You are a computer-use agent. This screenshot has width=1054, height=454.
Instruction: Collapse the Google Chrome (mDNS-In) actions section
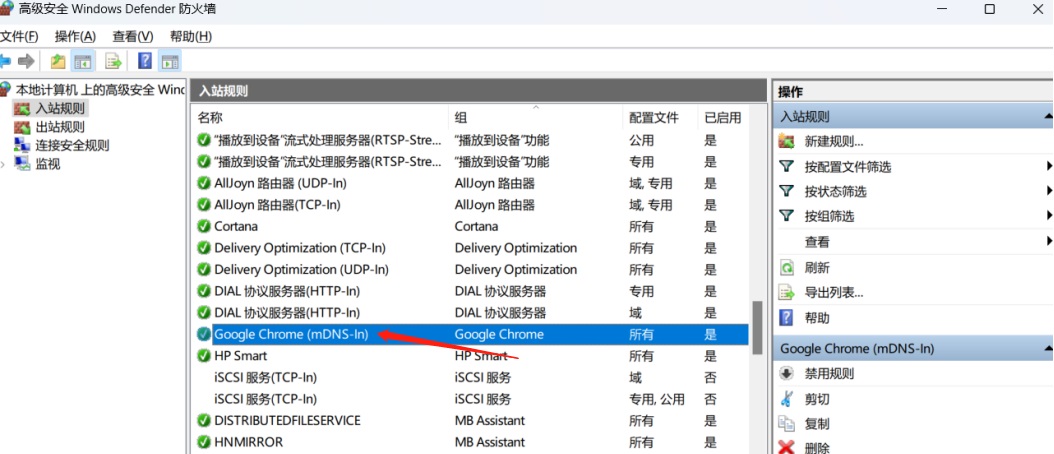pos(1048,349)
